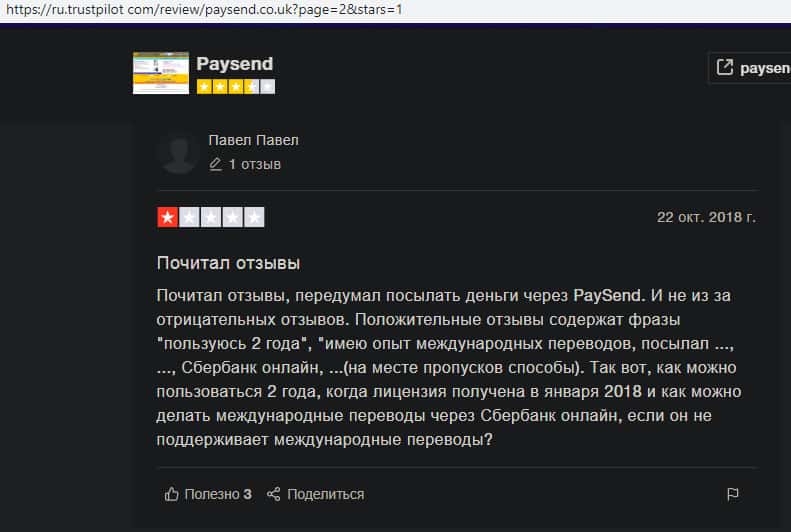Click the review body paragraph text

click(x=448, y=367)
